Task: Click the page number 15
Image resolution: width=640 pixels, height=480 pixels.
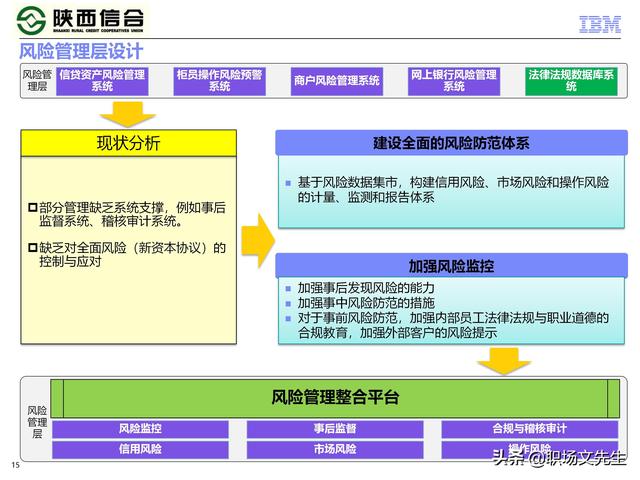Action: pyautogui.click(x=16, y=465)
